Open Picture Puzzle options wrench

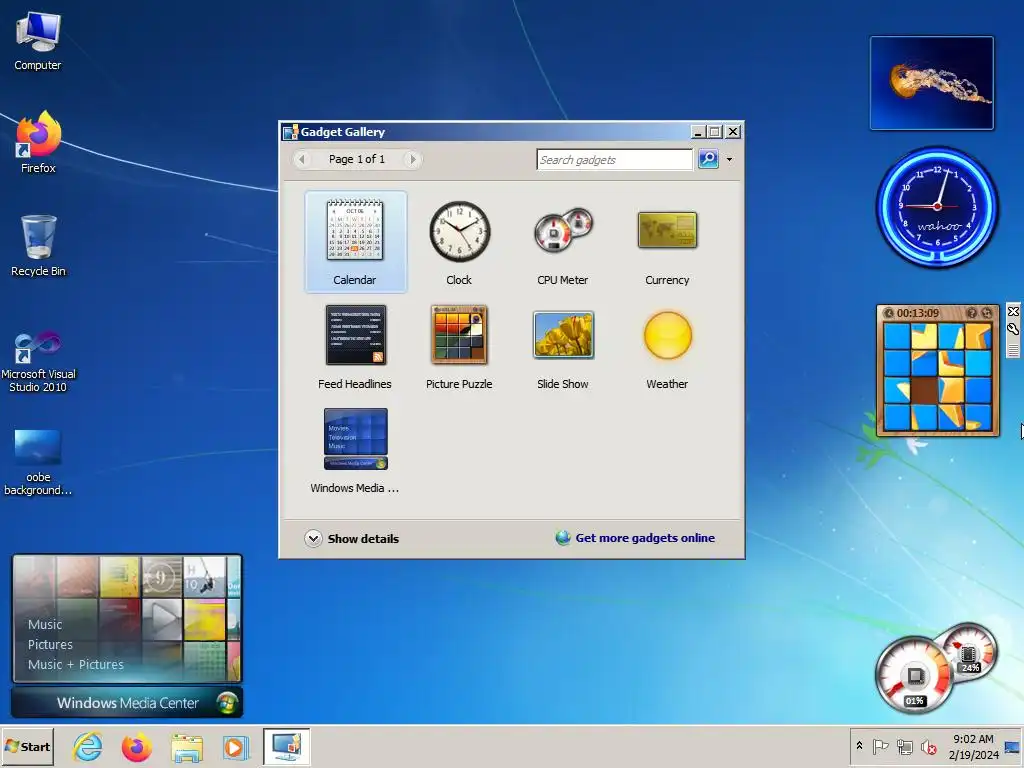click(x=1013, y=329)
